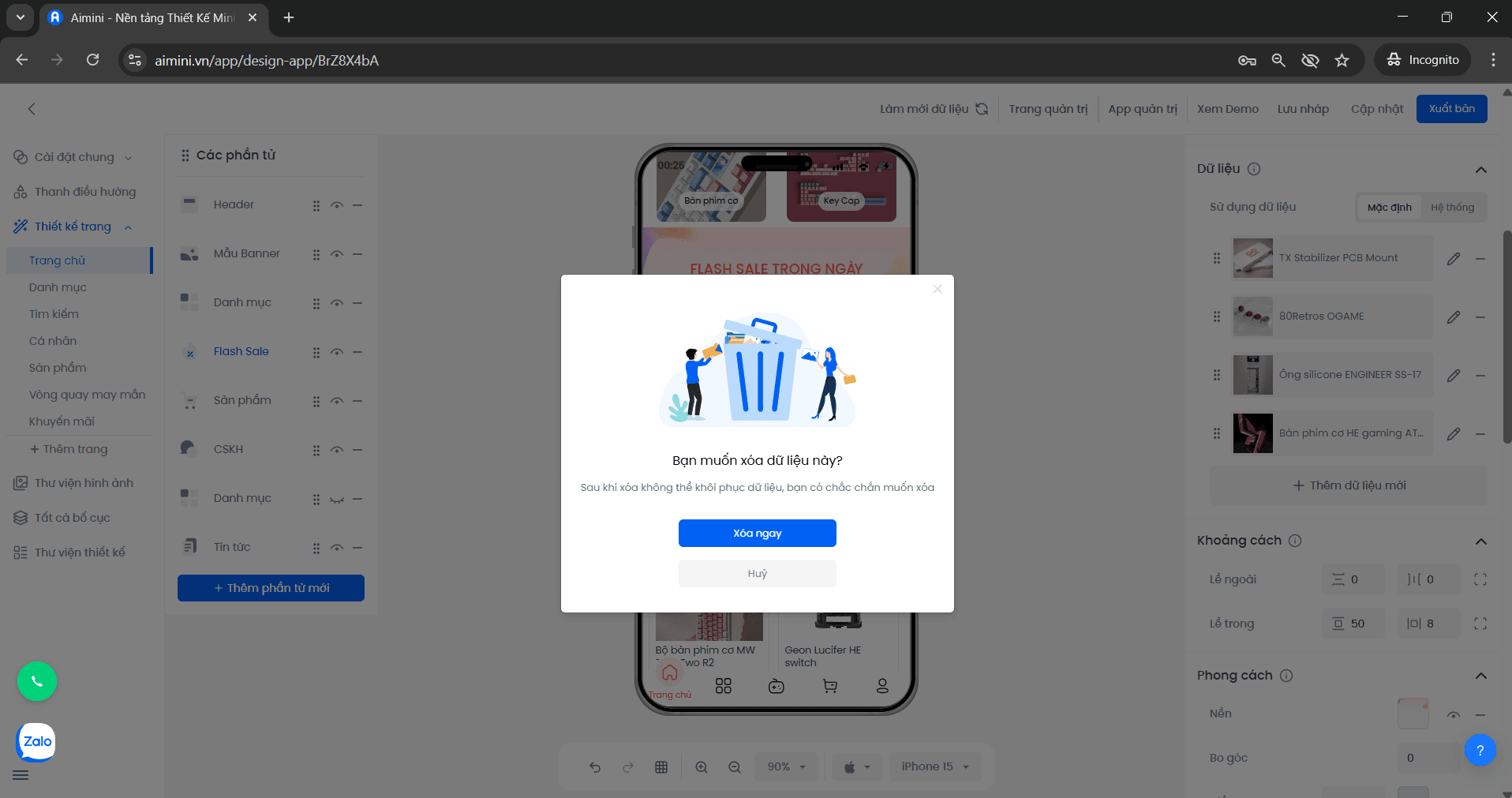This screenshot has width=1512, height=798.
Task: Click the refresh icon beside Làm mới dữ liệu
Action: (982, 109)
